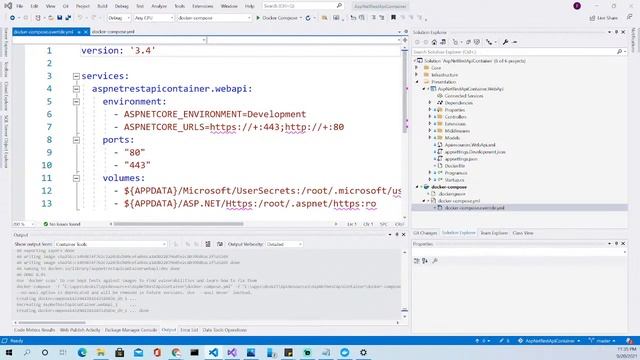640x360 pixels.
Task: Click the Solution Explorer search magnifier icon
Action: tap(619, 52)
